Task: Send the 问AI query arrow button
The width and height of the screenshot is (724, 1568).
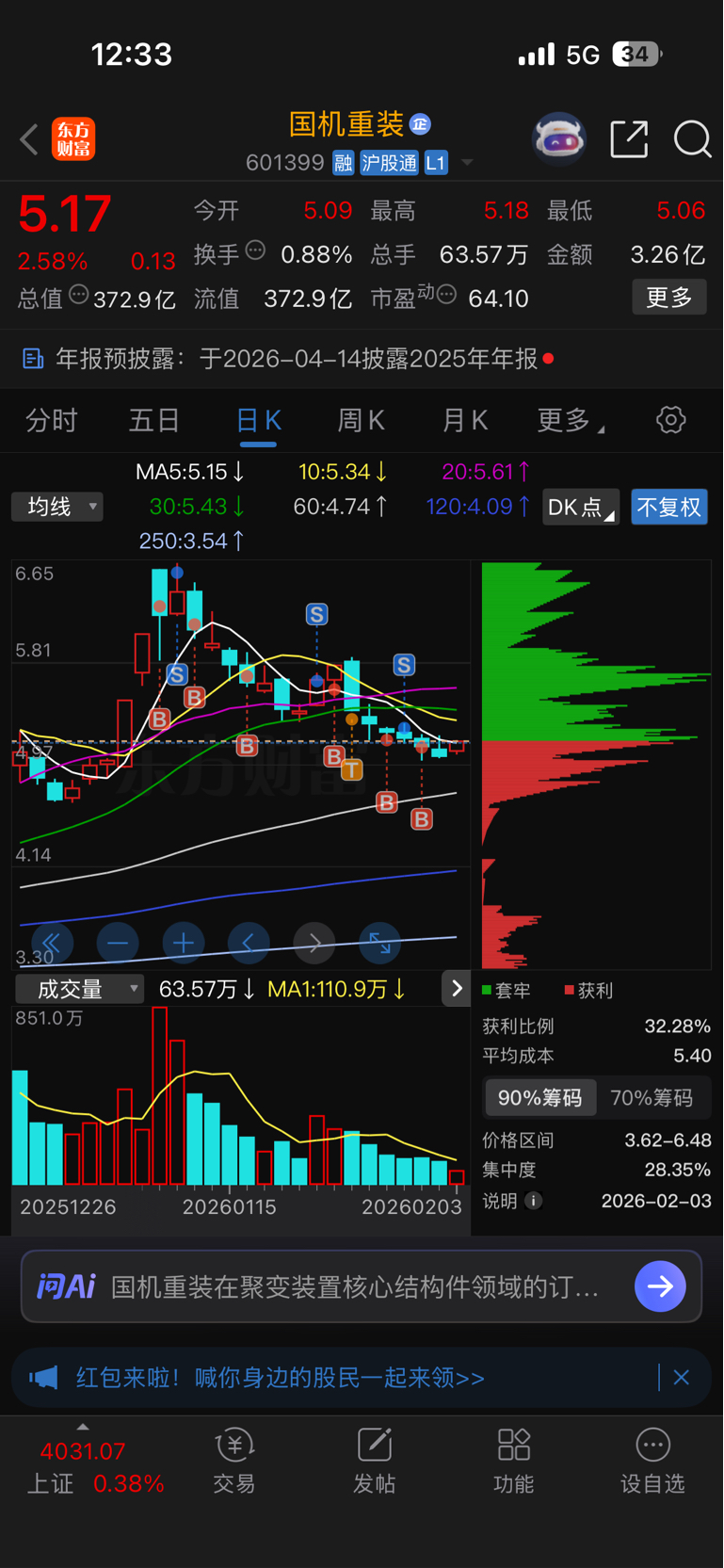Action: (x=660, y=1285)
